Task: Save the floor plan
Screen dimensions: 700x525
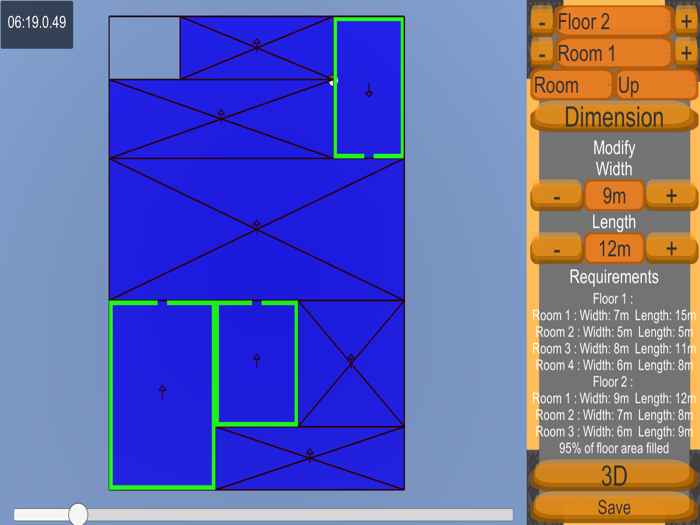Action: [x=613, y=507]
